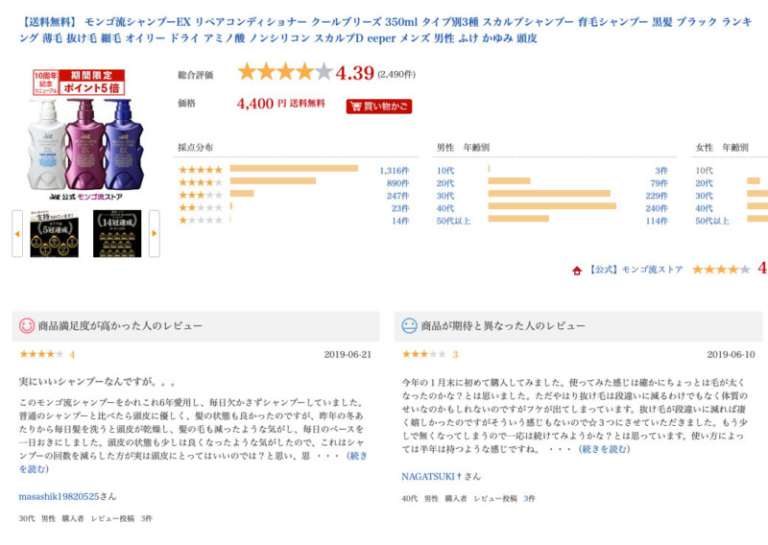Open the 14冠達成 thumbnail image
This screenshot has width=768, height=545.
click(117, 234)
